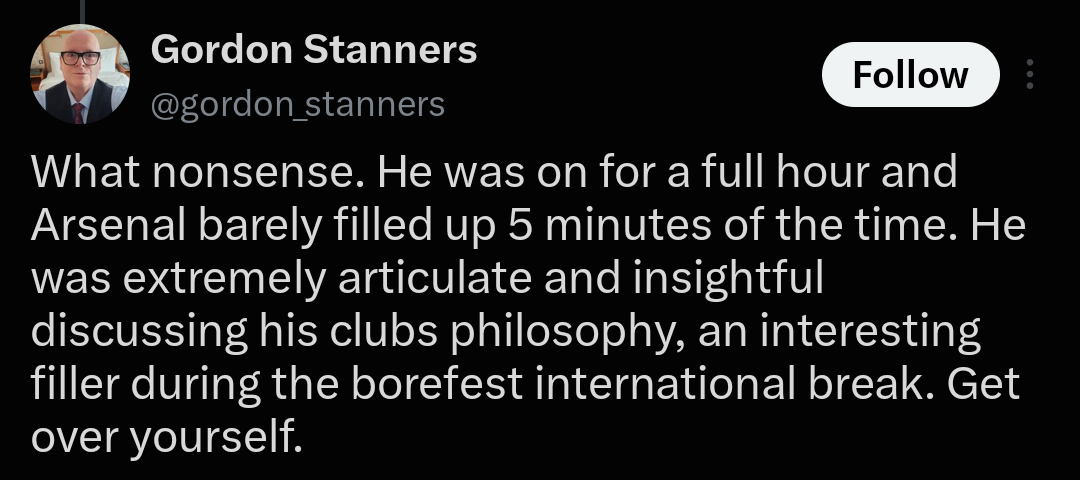Click the word "Get" ending the fifth line
The image size is (1080, 480).
(x=983, y=385)
